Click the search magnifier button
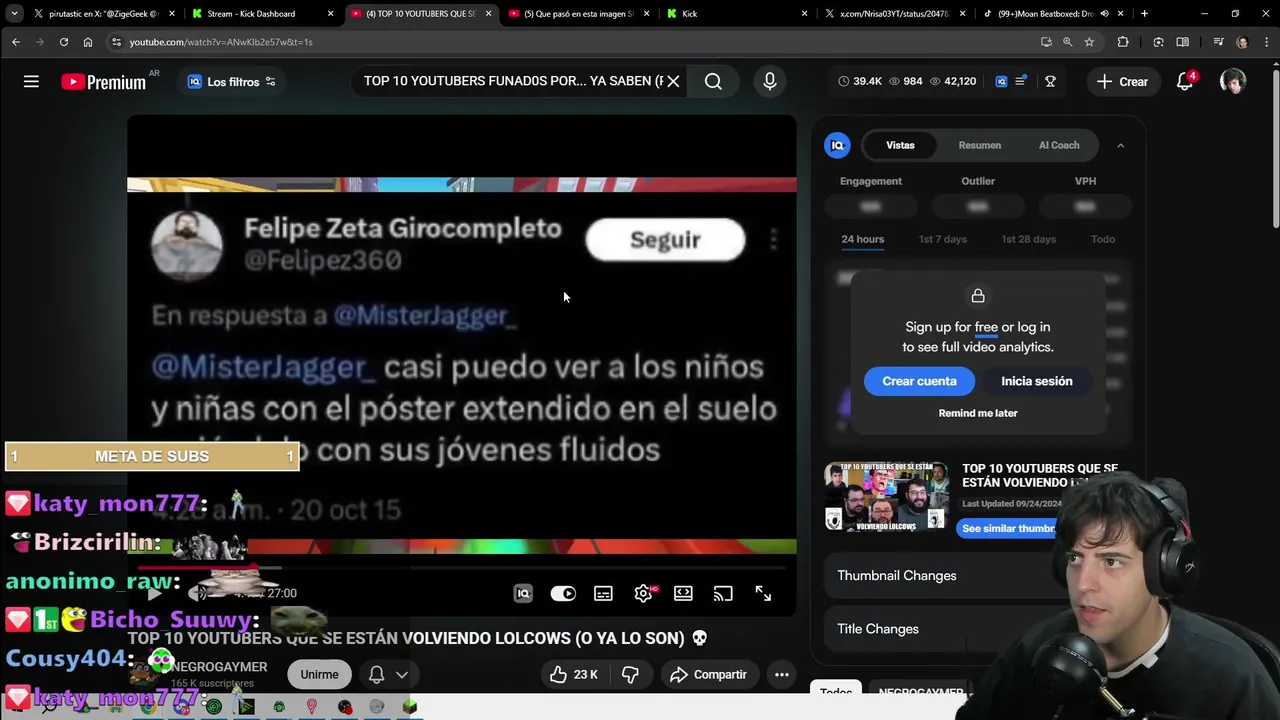 click(x=713, y=82)
